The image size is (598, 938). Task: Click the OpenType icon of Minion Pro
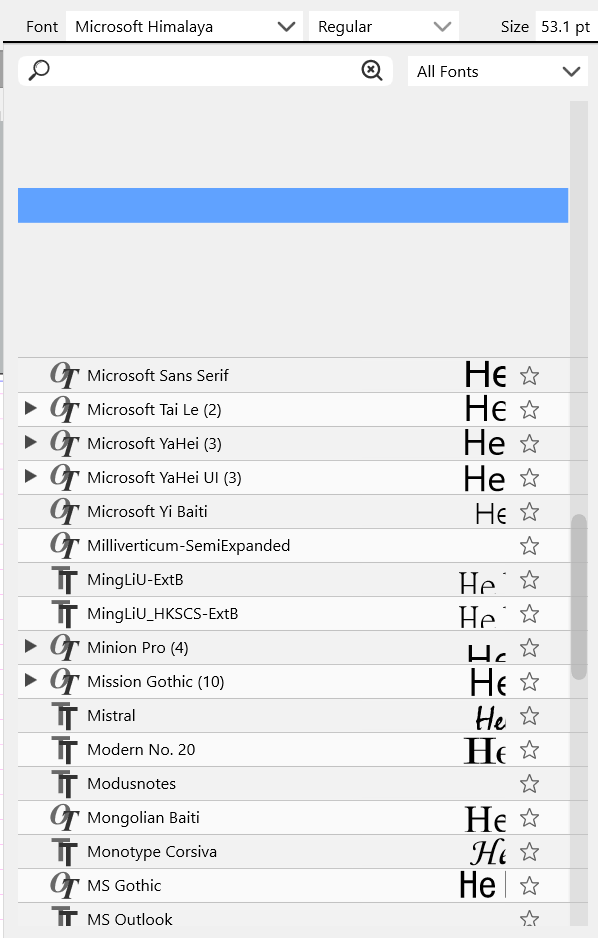[x=64, y=648]
